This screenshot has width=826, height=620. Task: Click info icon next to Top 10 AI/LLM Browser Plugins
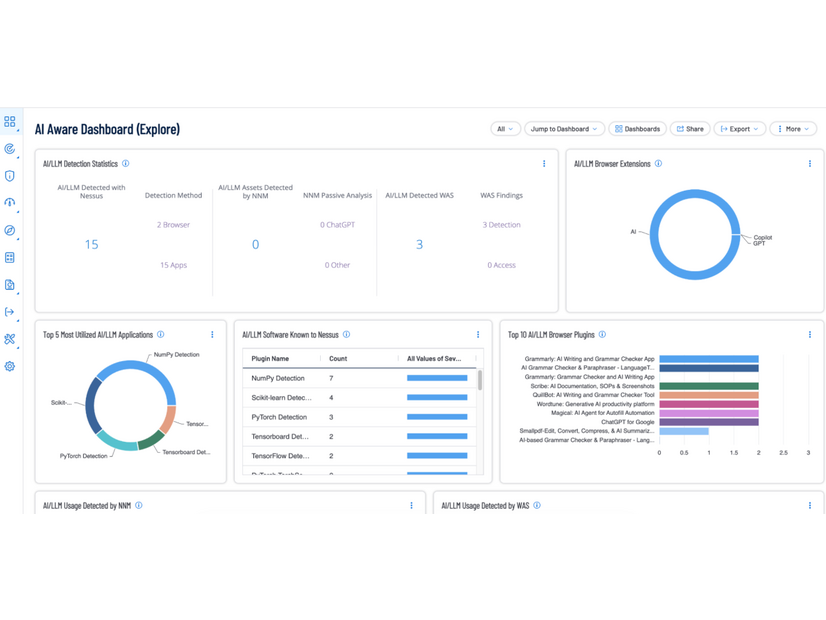(602, 335)
